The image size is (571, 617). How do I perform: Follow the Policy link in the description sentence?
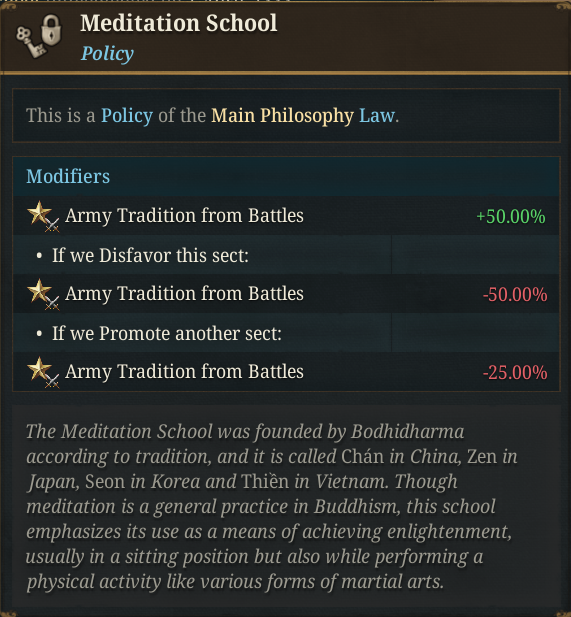[127, 116]
